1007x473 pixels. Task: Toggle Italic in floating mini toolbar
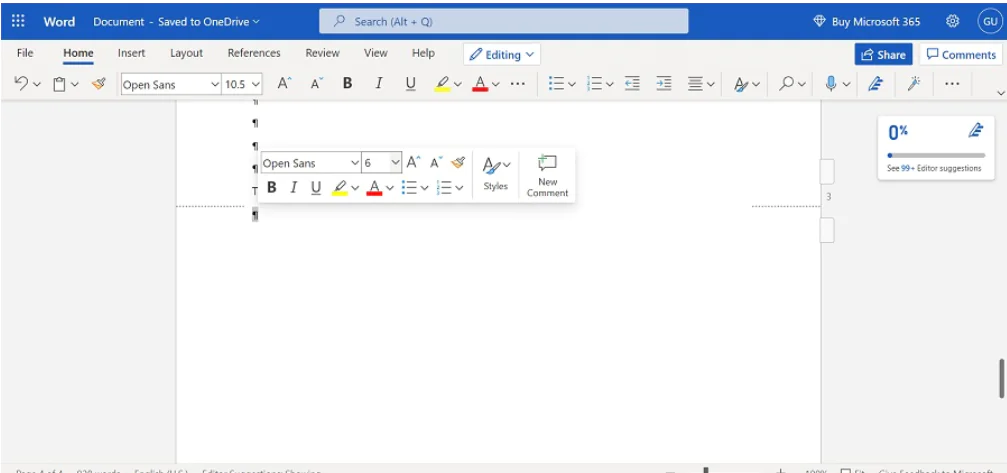[293, 187]
